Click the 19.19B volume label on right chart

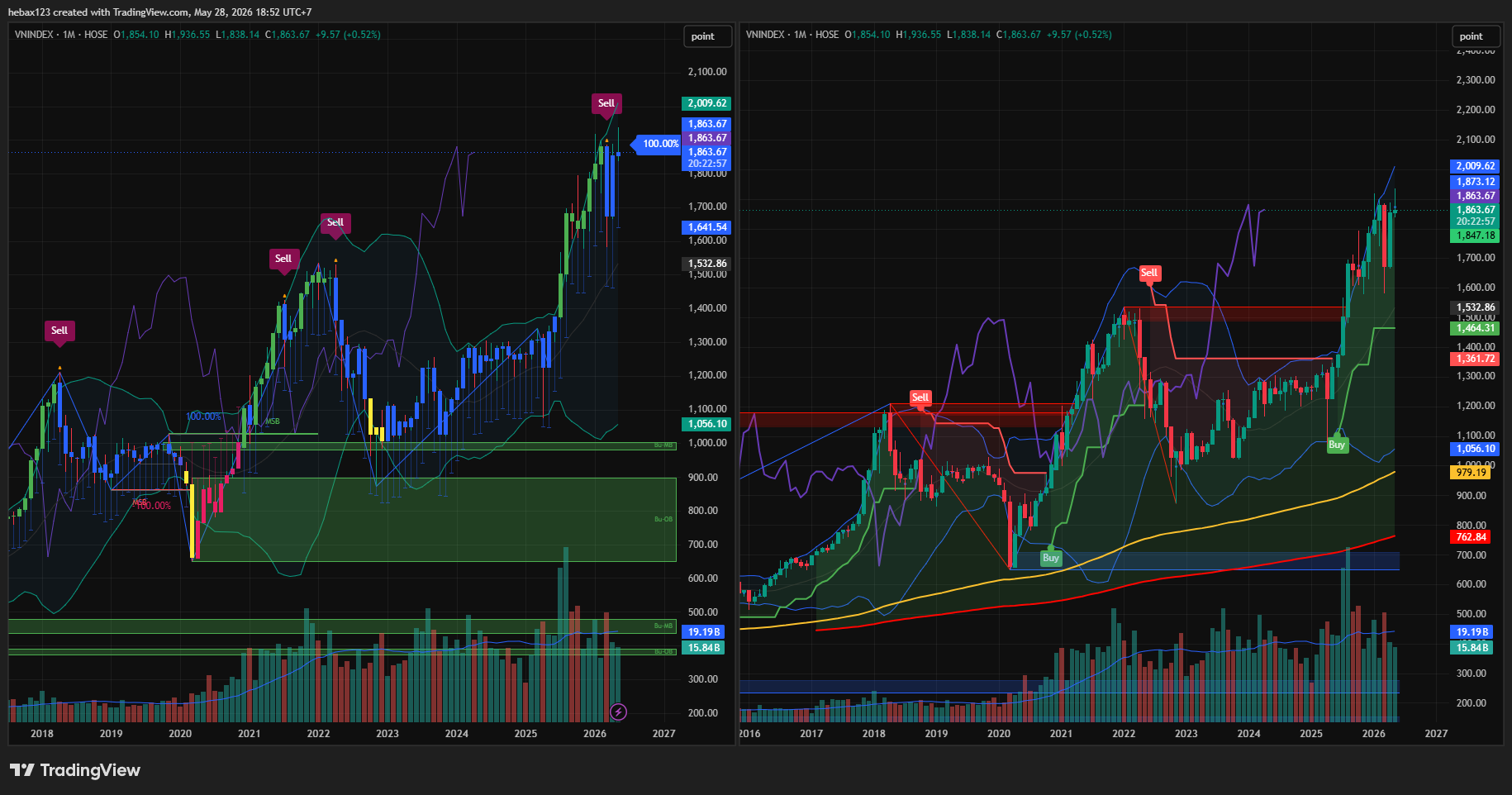(x=1472, y=632)
